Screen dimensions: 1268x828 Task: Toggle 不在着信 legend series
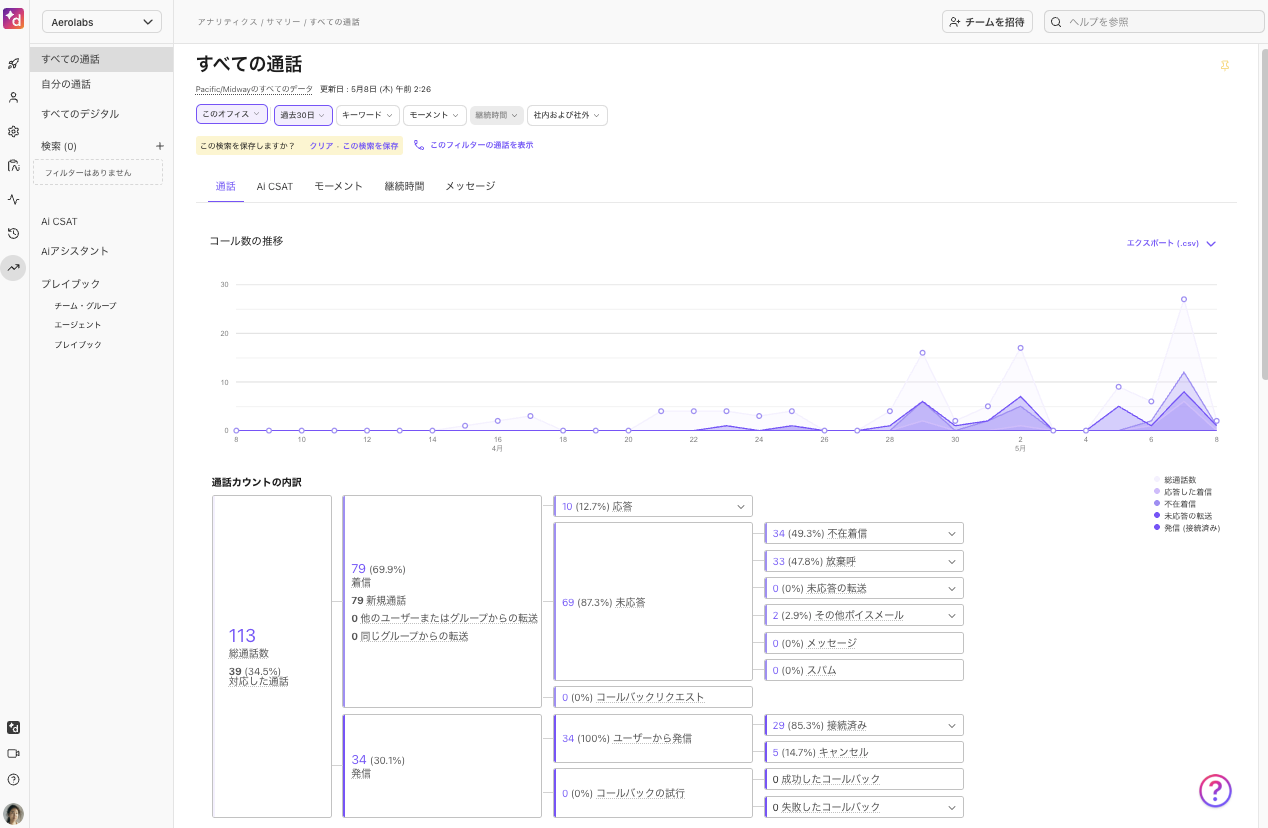[x=1175, y=504]
